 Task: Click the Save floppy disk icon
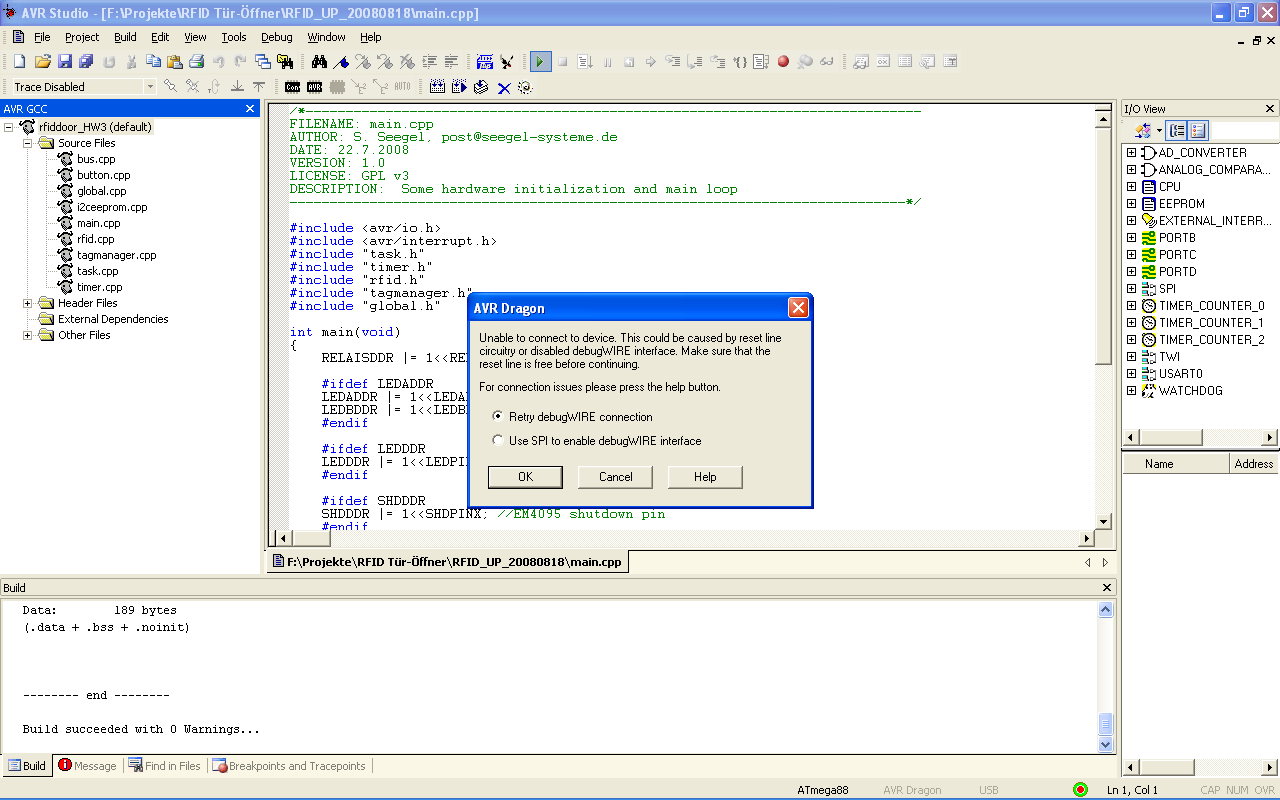tap(64, 62)
